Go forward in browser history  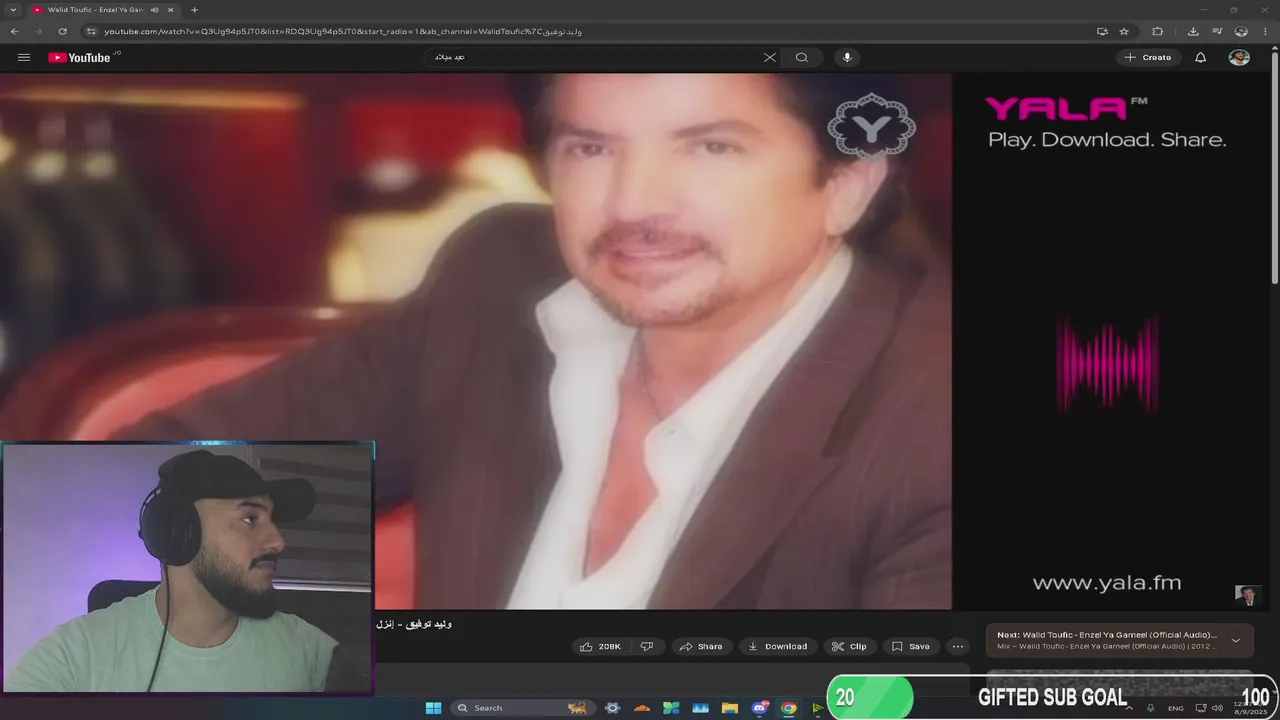(x=39, y=31)
